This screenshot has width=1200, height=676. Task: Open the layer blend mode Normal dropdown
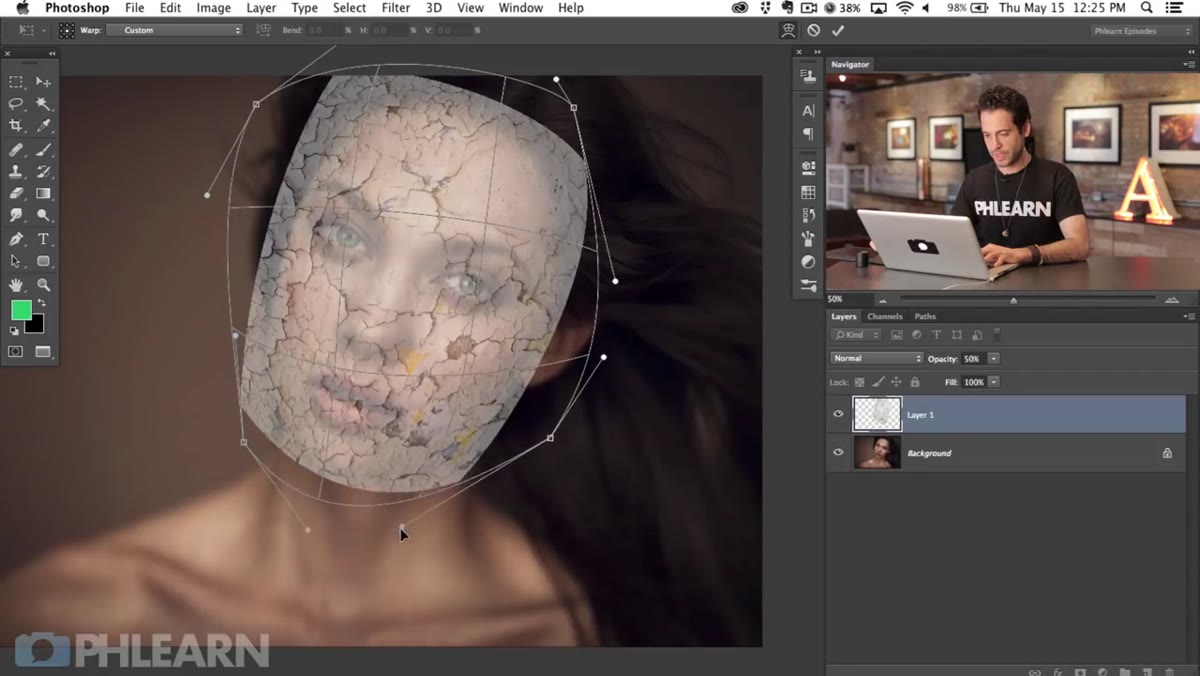click(x=876, y=358)
